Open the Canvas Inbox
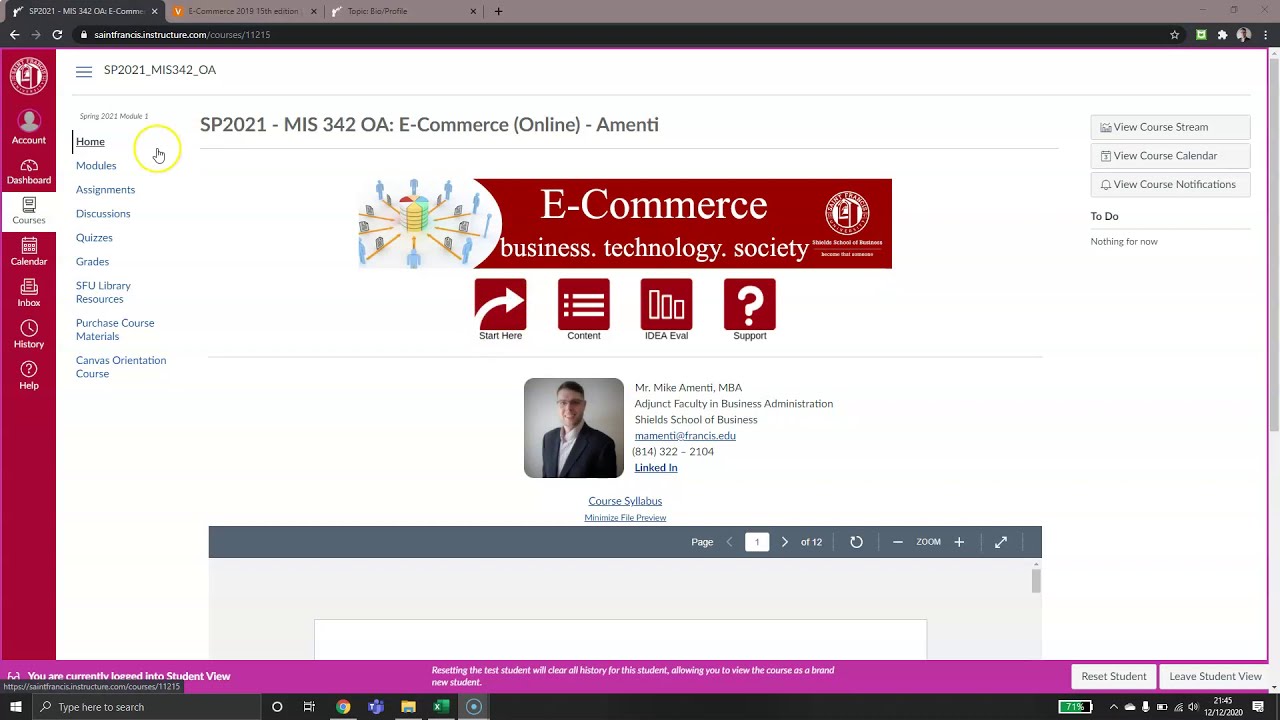The image size is (1280, 720). [x=28, y=293]
